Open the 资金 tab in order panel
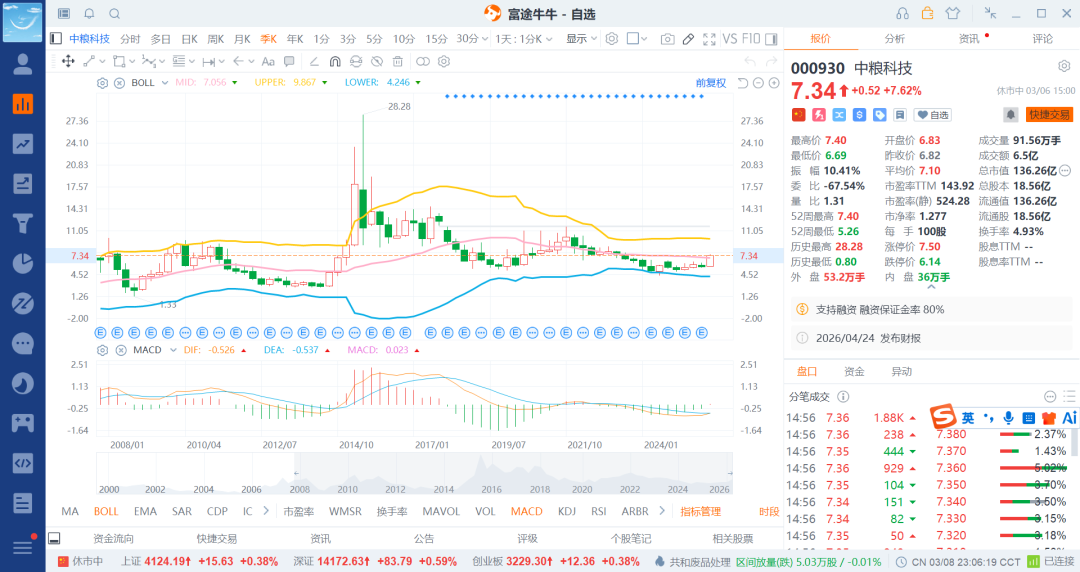 (x=854, y=371)
